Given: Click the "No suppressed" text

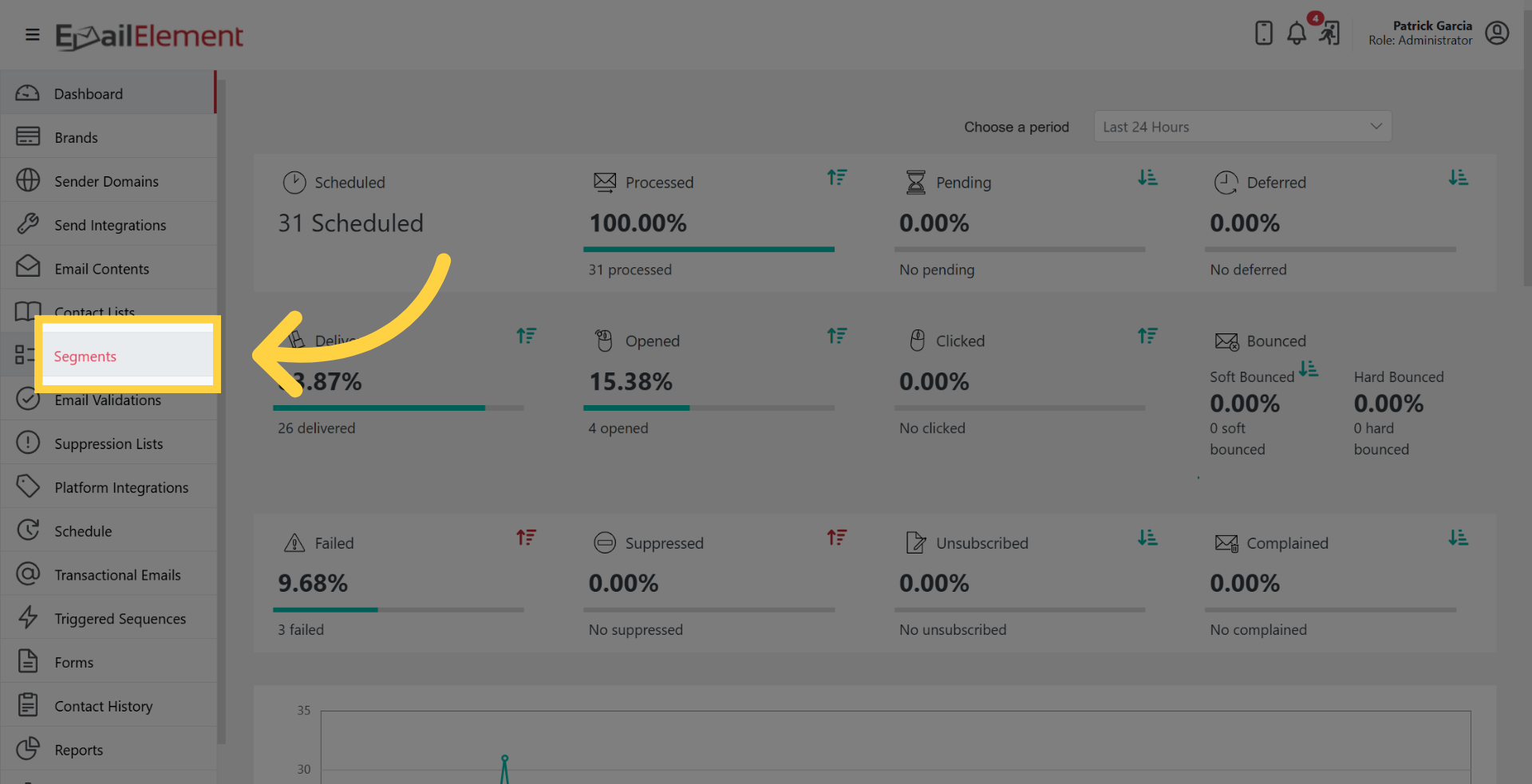Looking at the screenshot, I should point(635,630).
